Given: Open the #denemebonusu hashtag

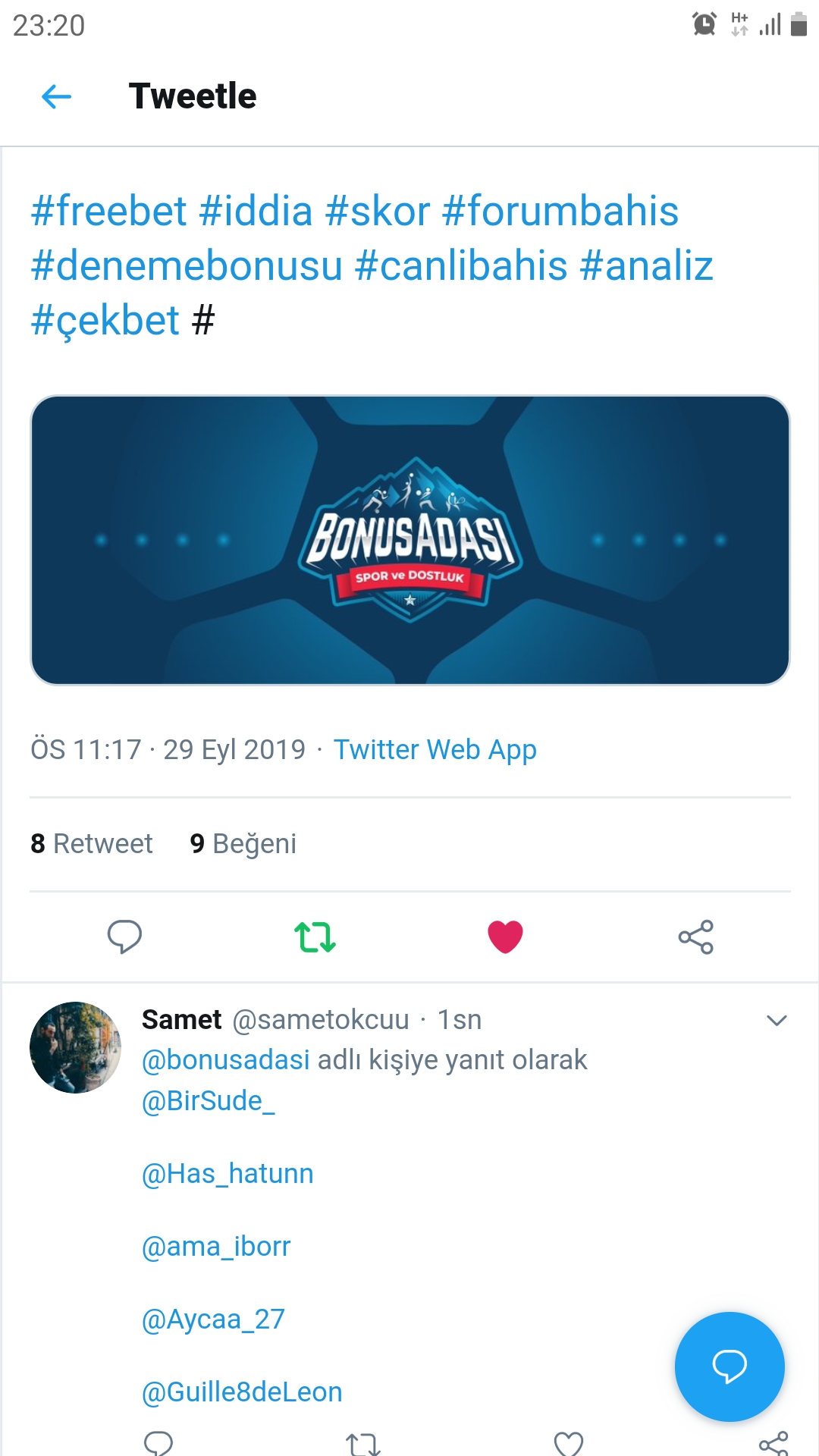Looking at the screenshot, I should 187,265.
